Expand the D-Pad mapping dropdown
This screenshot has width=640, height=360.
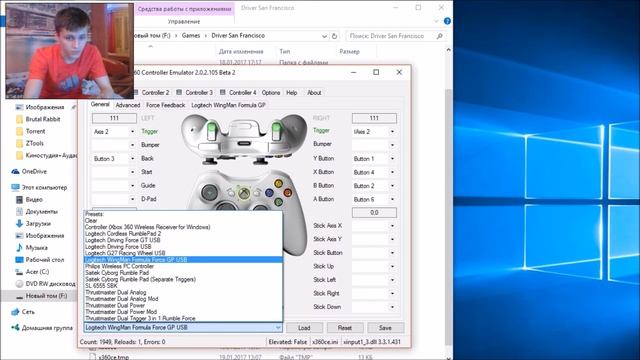[x=132, y=199]
